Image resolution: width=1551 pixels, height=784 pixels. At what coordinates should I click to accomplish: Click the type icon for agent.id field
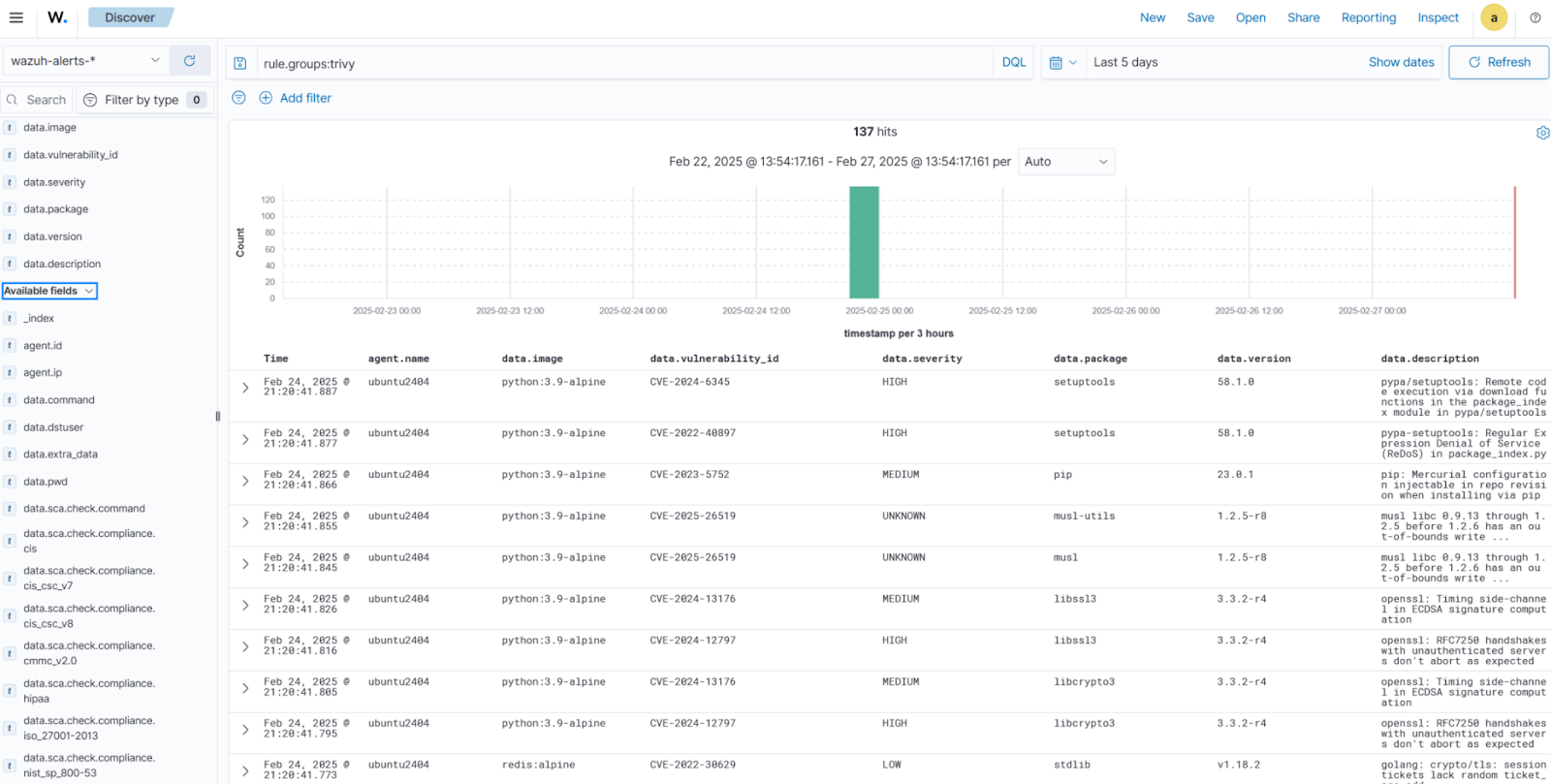click(10, 346)
